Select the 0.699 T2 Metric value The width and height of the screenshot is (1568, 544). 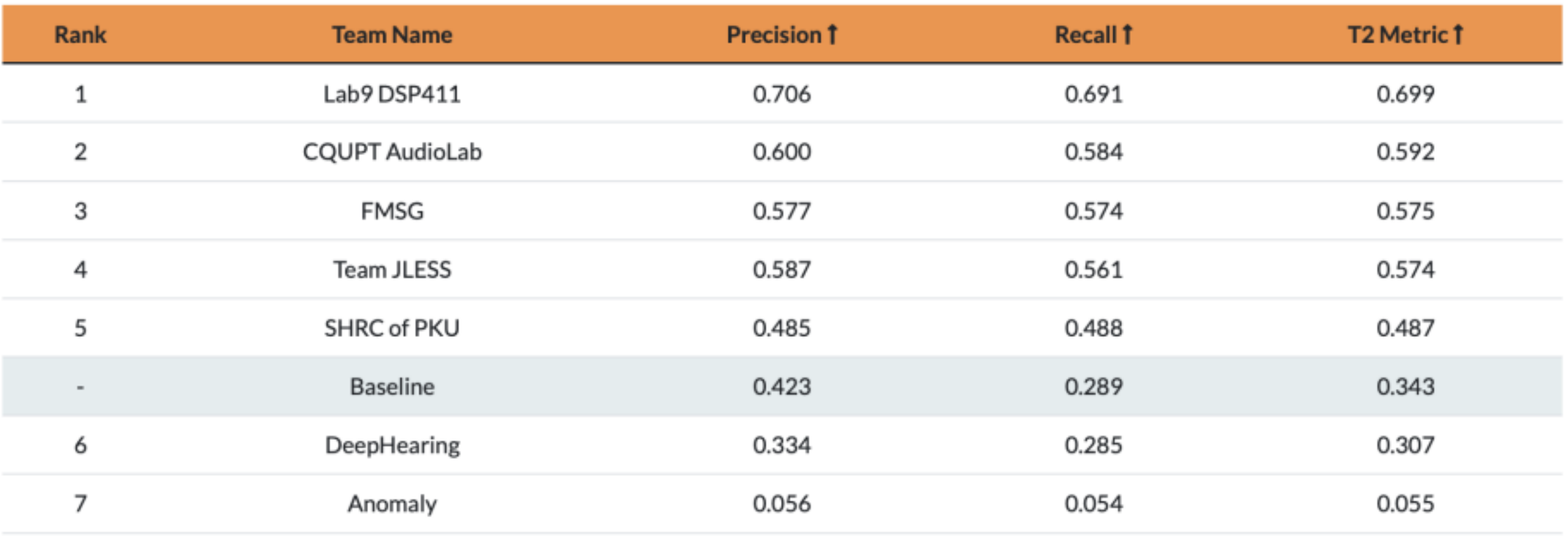pos(1406,94)
